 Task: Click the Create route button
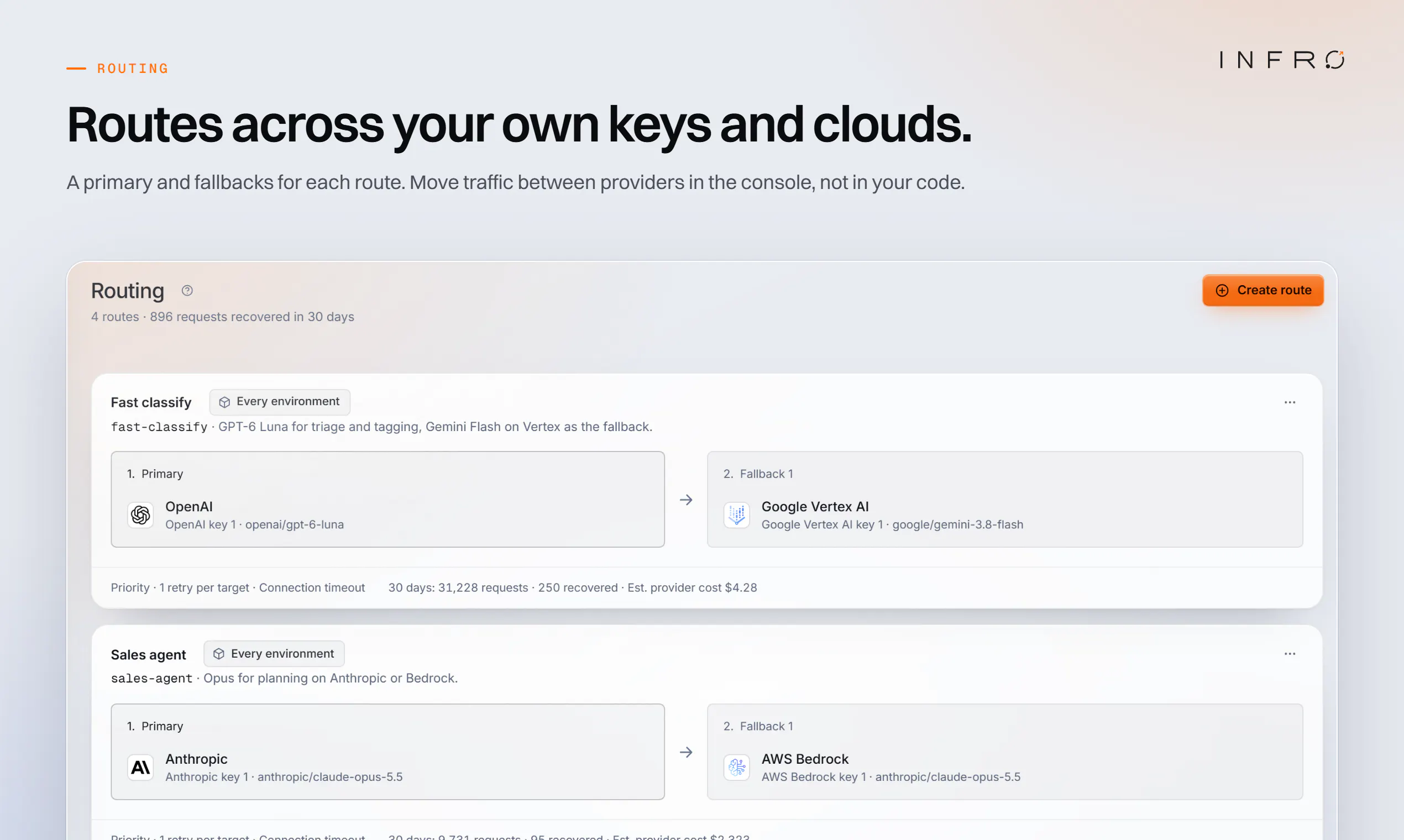click(x=1262, y=290)
